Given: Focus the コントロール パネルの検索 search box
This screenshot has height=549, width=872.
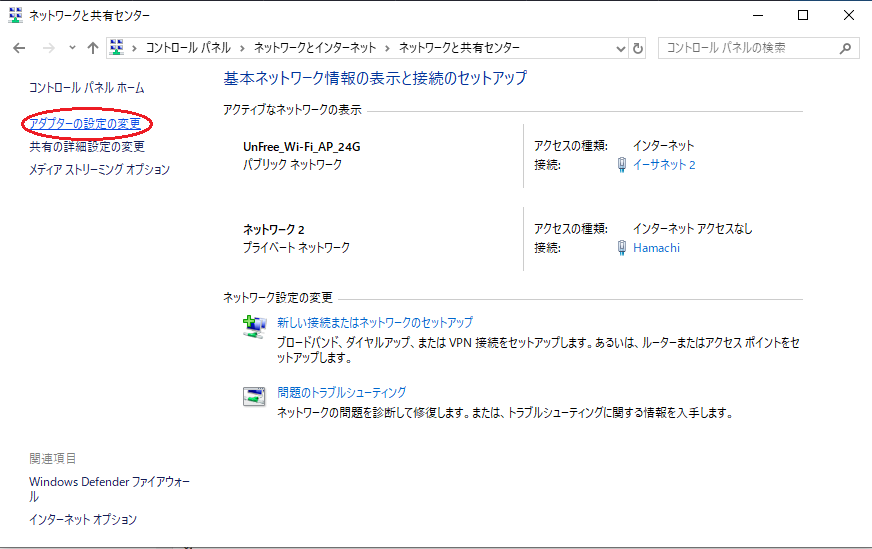Looking at the screenshot, I should pos(759,48).
